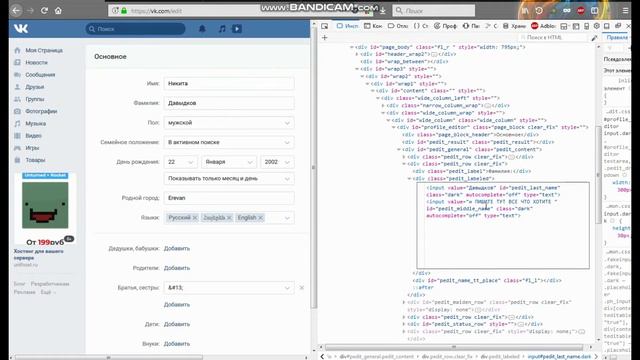Open the Firefox hamburger menu
The height and width of the screenshot is (360, 640).
click(625, 11)
